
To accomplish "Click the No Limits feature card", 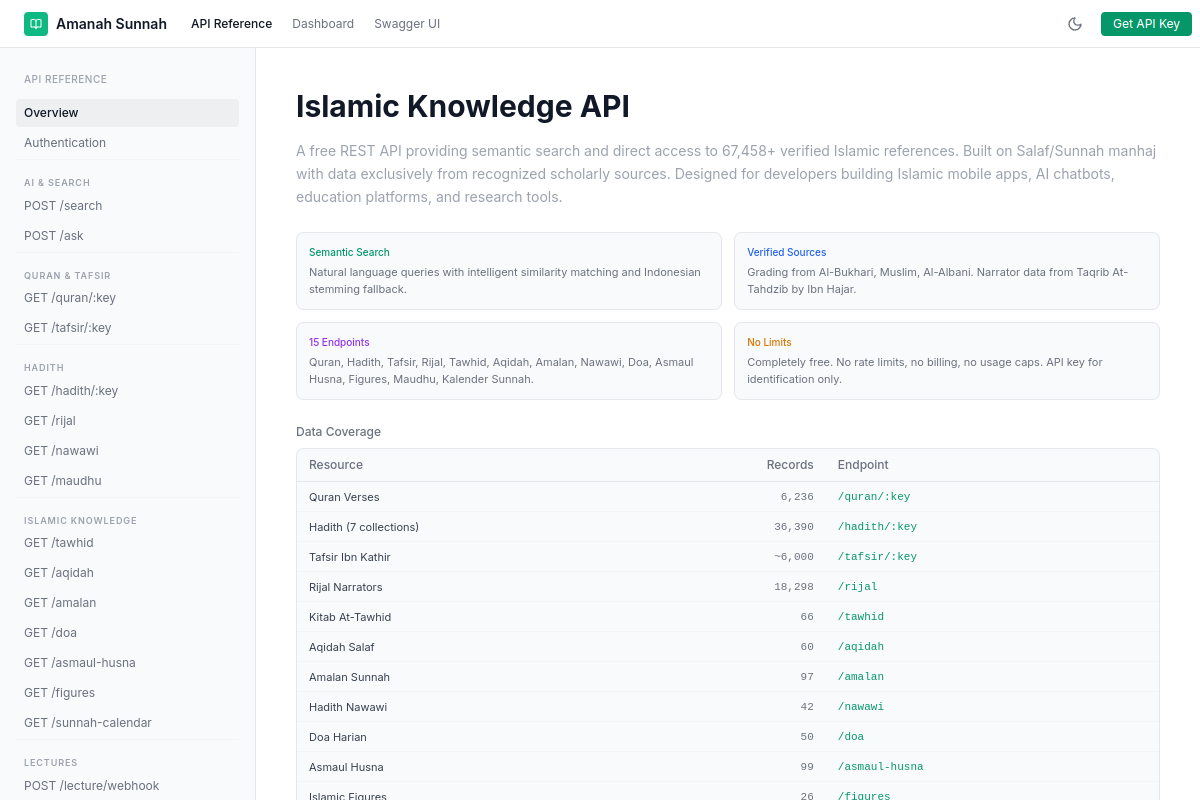I will [947, 361].
